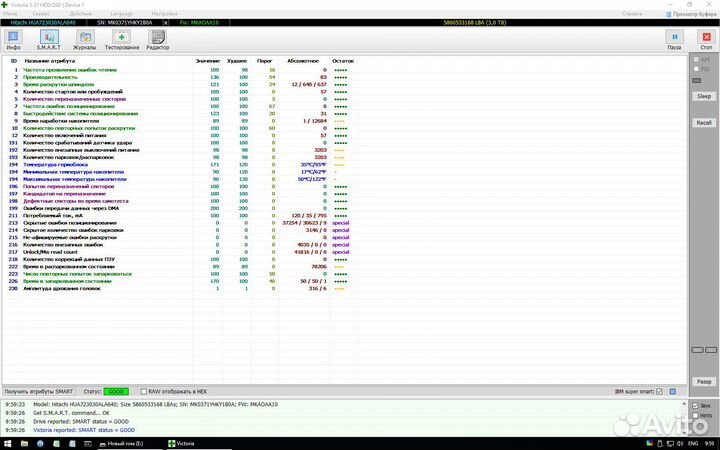The image size is (720, 450).
Task: Enable RAW отображать в HEX checkbox
Action: pos(142,391)
